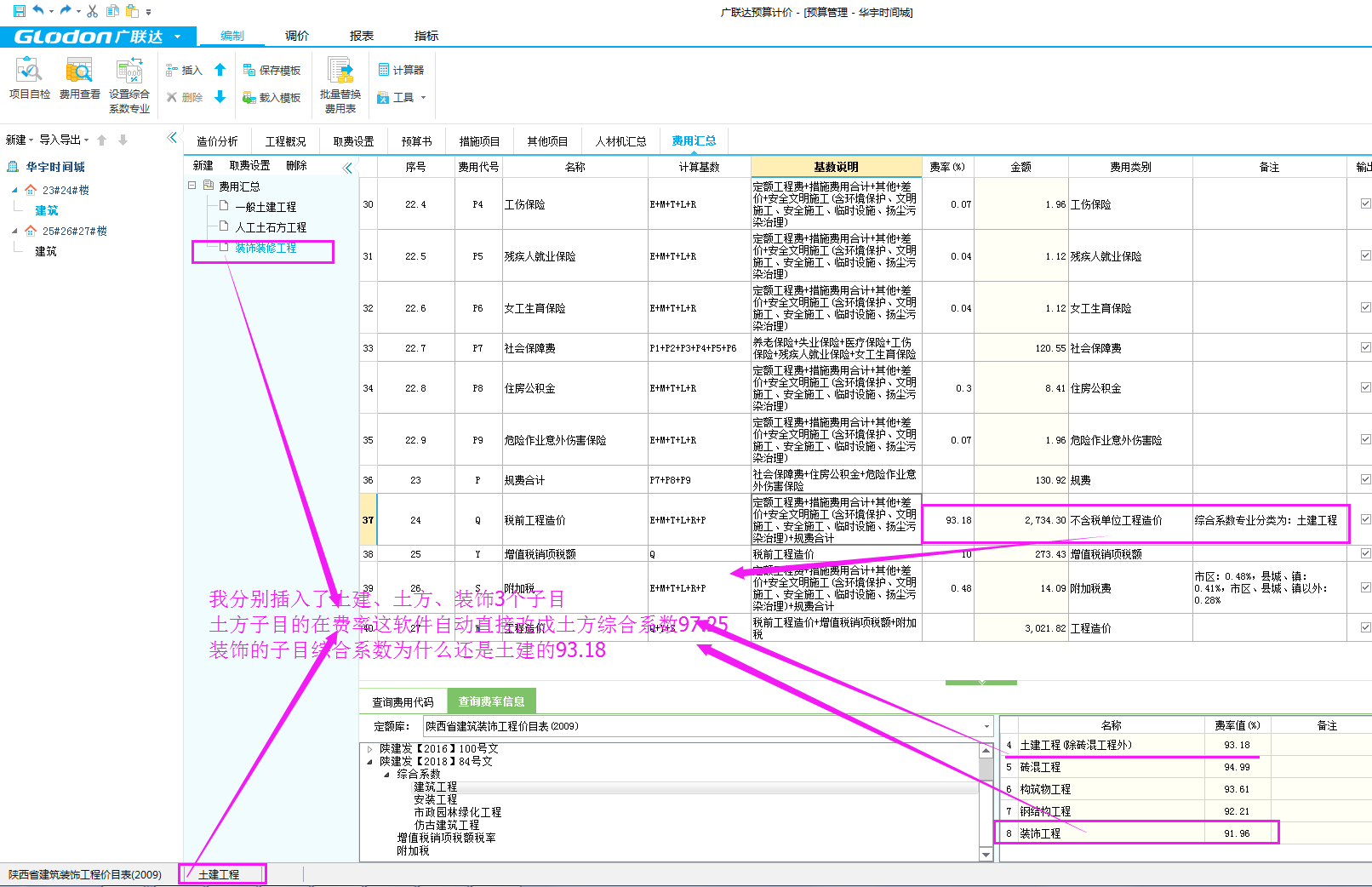
Task: Click 载入模板 load template
Action: pos(272,97)
